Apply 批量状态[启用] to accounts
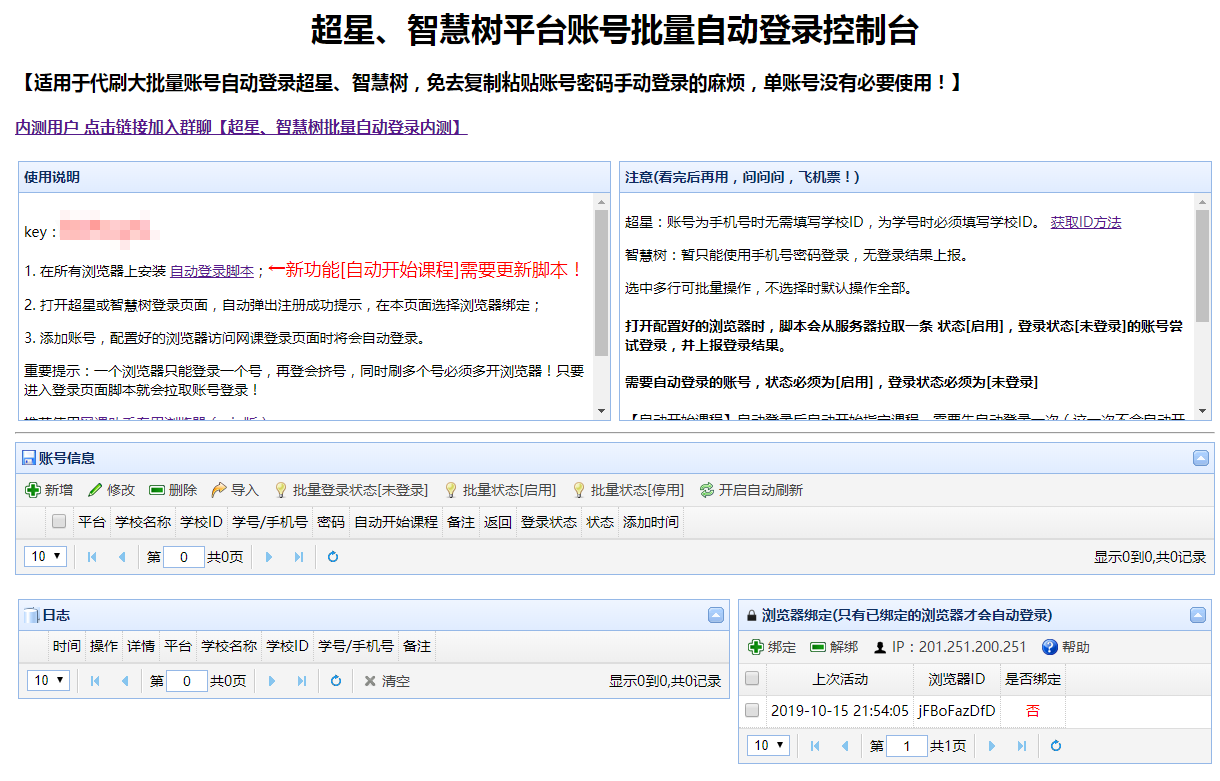Screen dimensions: 1220x781 500,490
